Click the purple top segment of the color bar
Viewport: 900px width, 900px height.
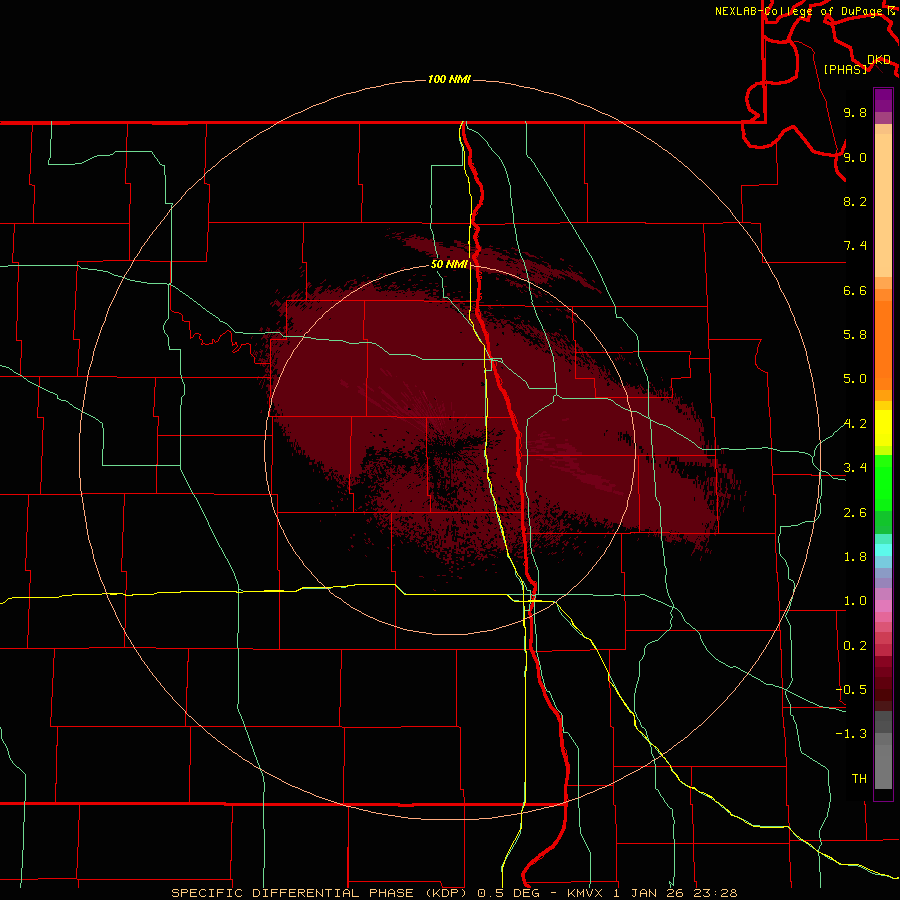(883, 100)
